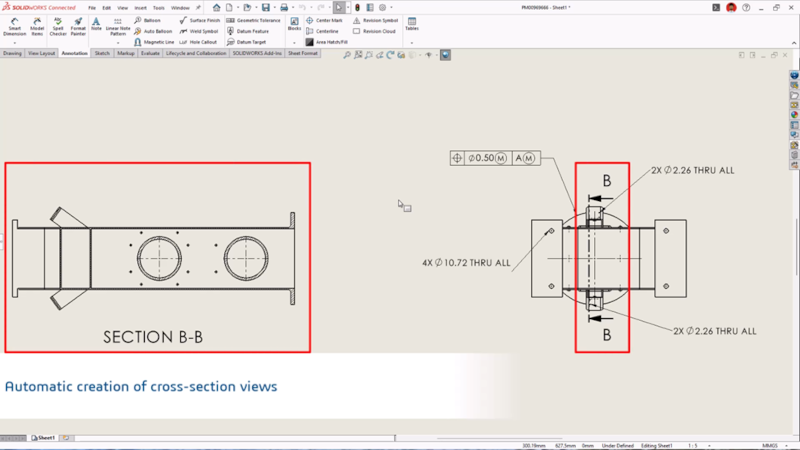Activate the Format Painter tool
Viewport: 800px width, 450px height.
(x=78, y=26)
